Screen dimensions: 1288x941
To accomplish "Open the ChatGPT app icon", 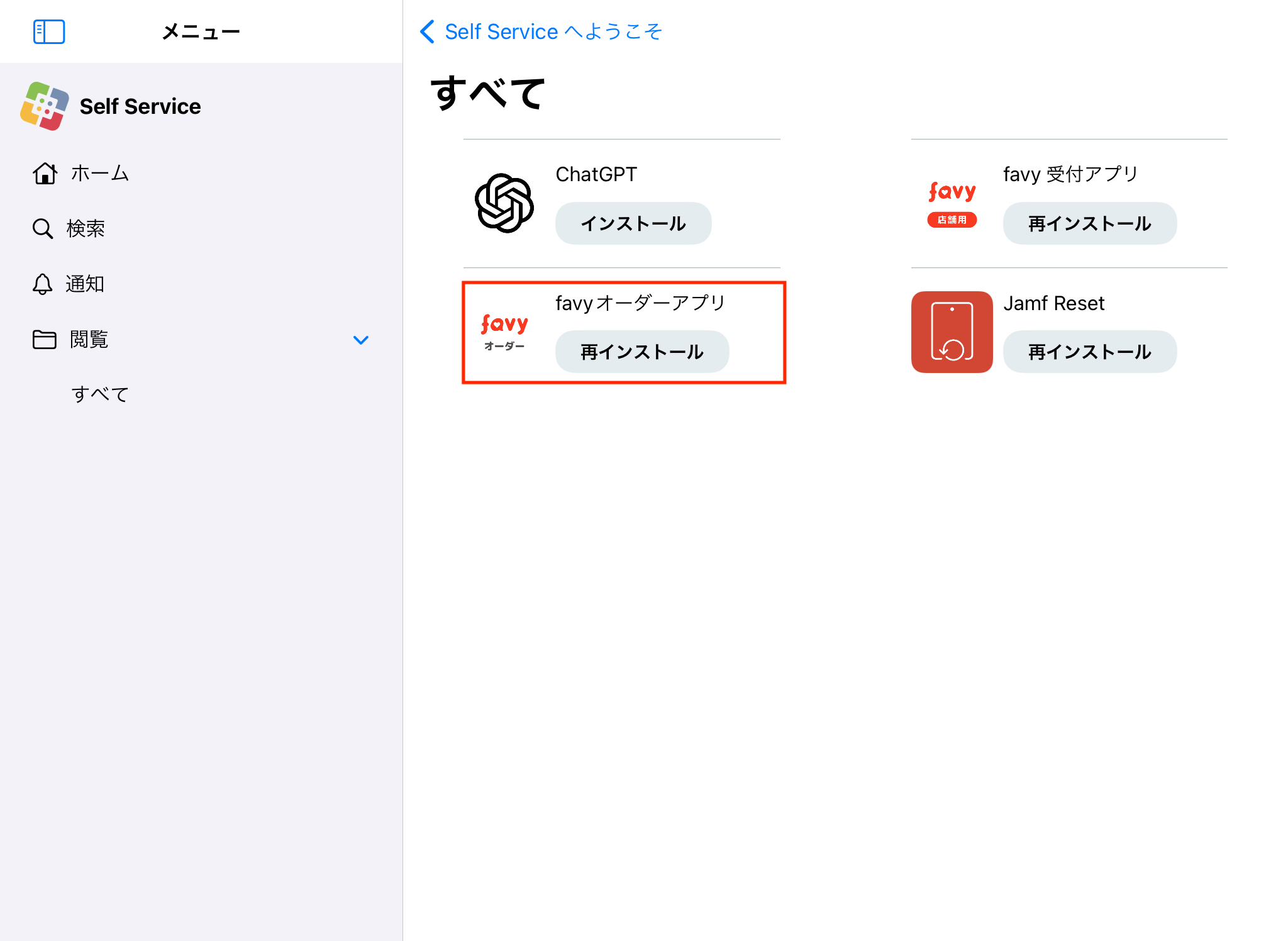I will [x=504, y=203].
